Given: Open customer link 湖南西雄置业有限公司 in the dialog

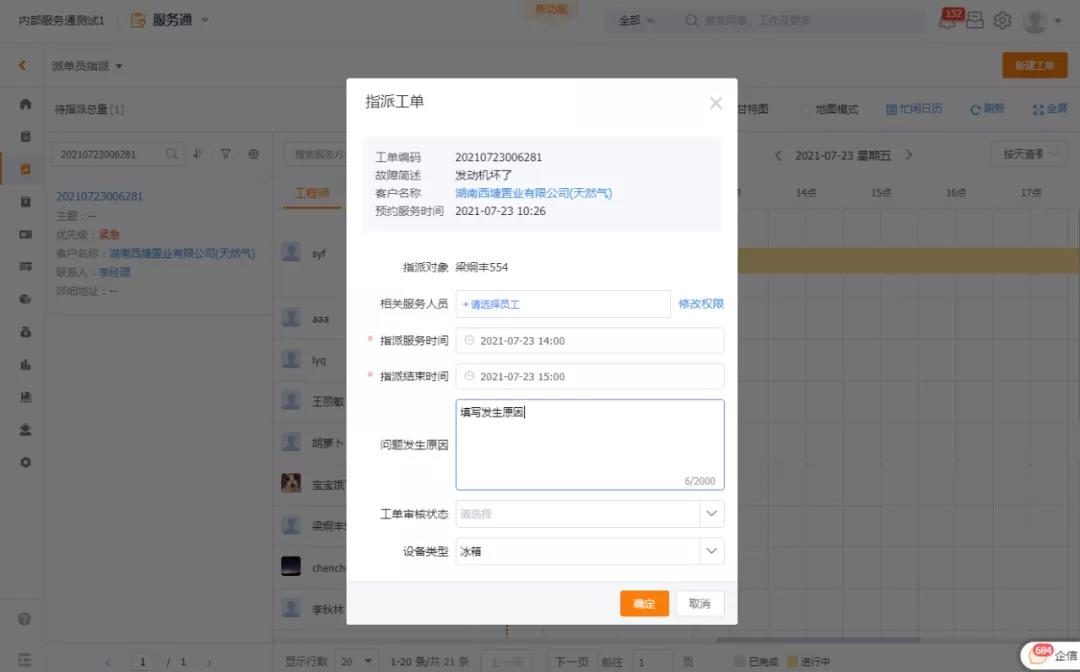Looking at the screenshot, I should (x=533, y=193).
